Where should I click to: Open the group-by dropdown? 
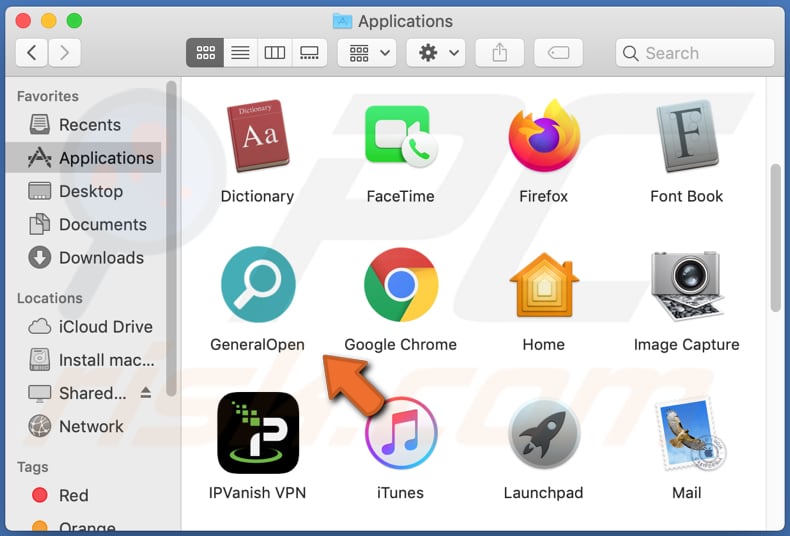(367, 52)
